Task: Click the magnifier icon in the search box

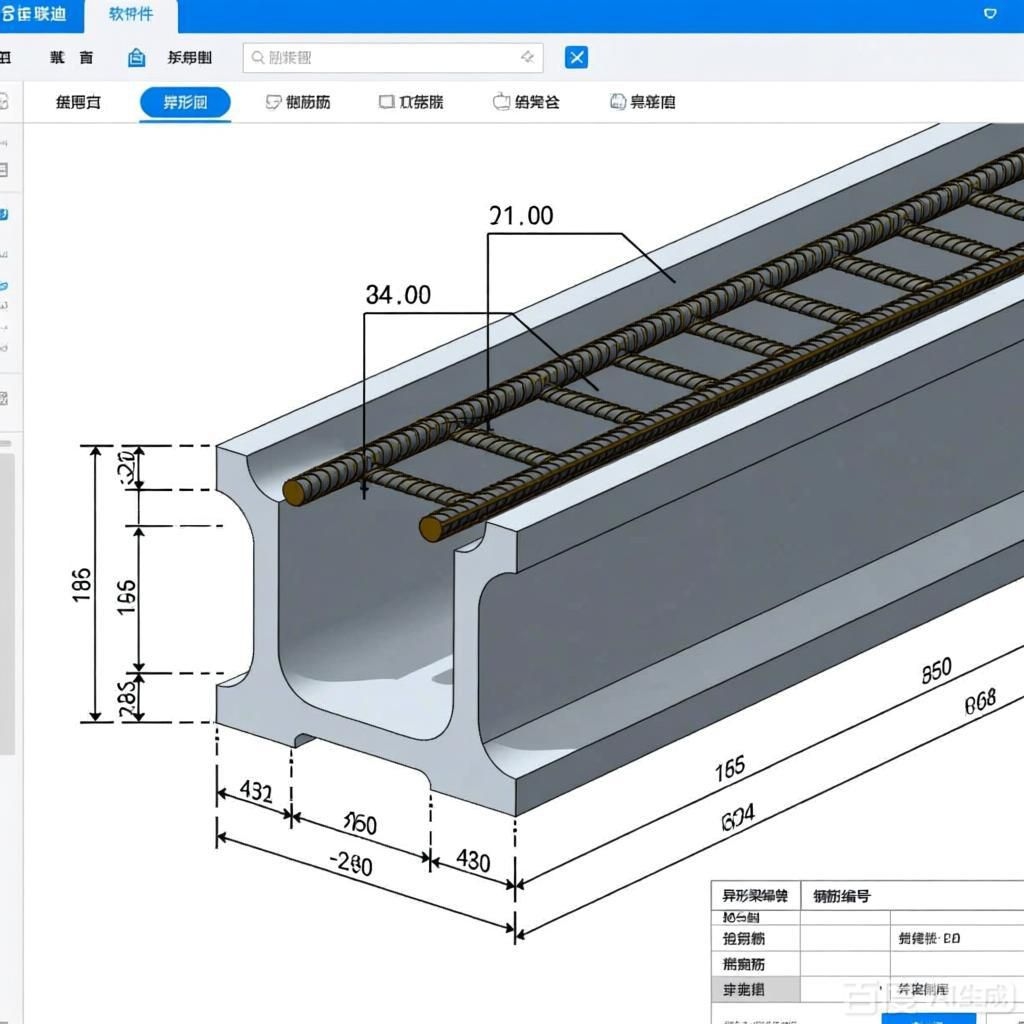Action: point(258,58)
